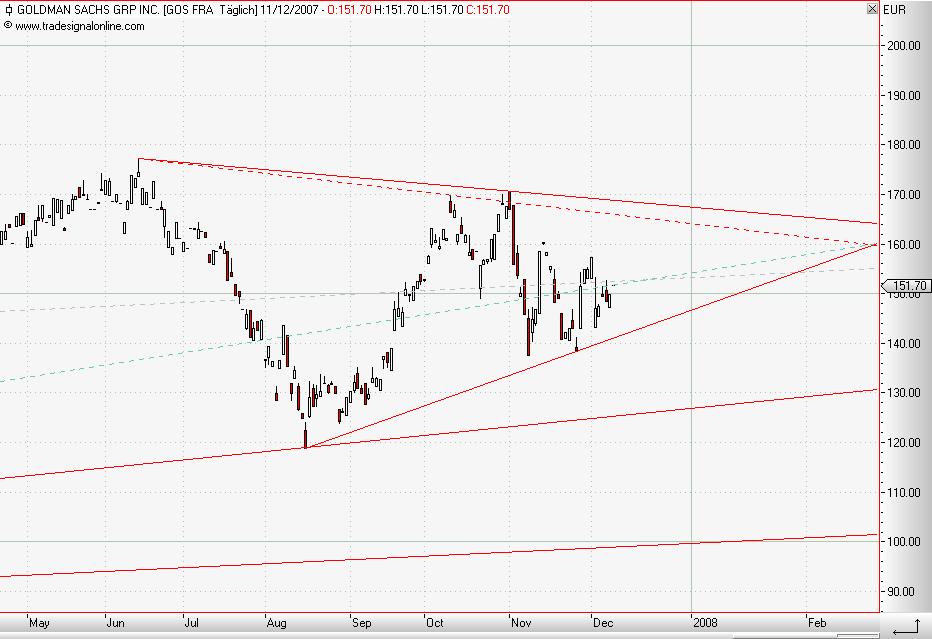Click the axis reset arrows icon at bottom right
The image size is (932, 639).
906,626
